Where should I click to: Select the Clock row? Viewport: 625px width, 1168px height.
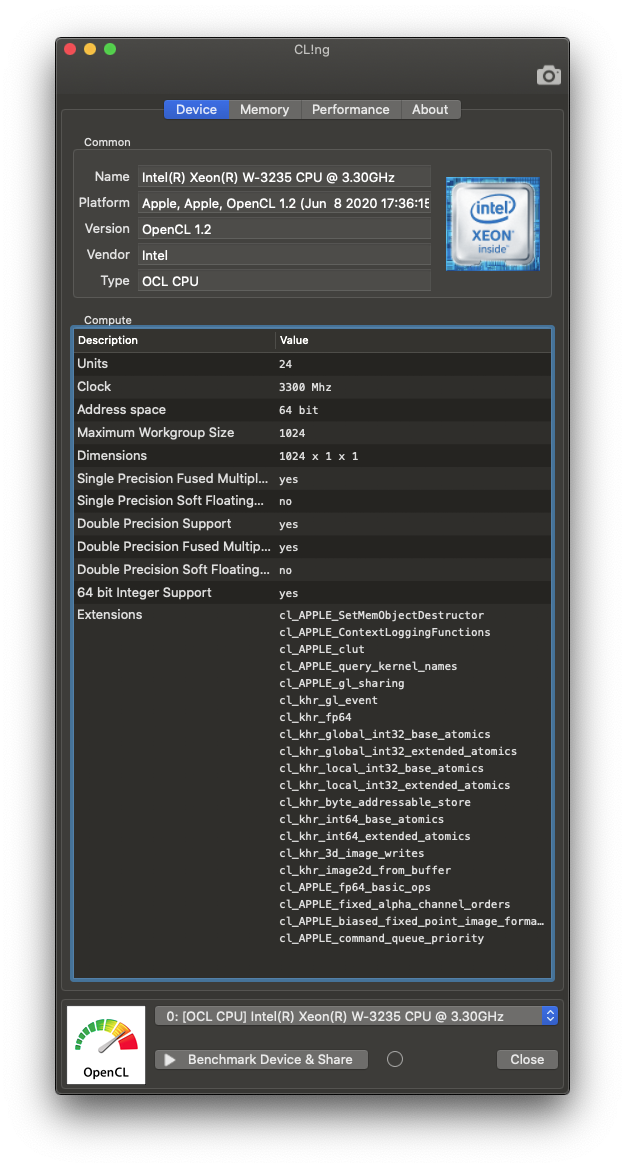(x=313, y=387)
